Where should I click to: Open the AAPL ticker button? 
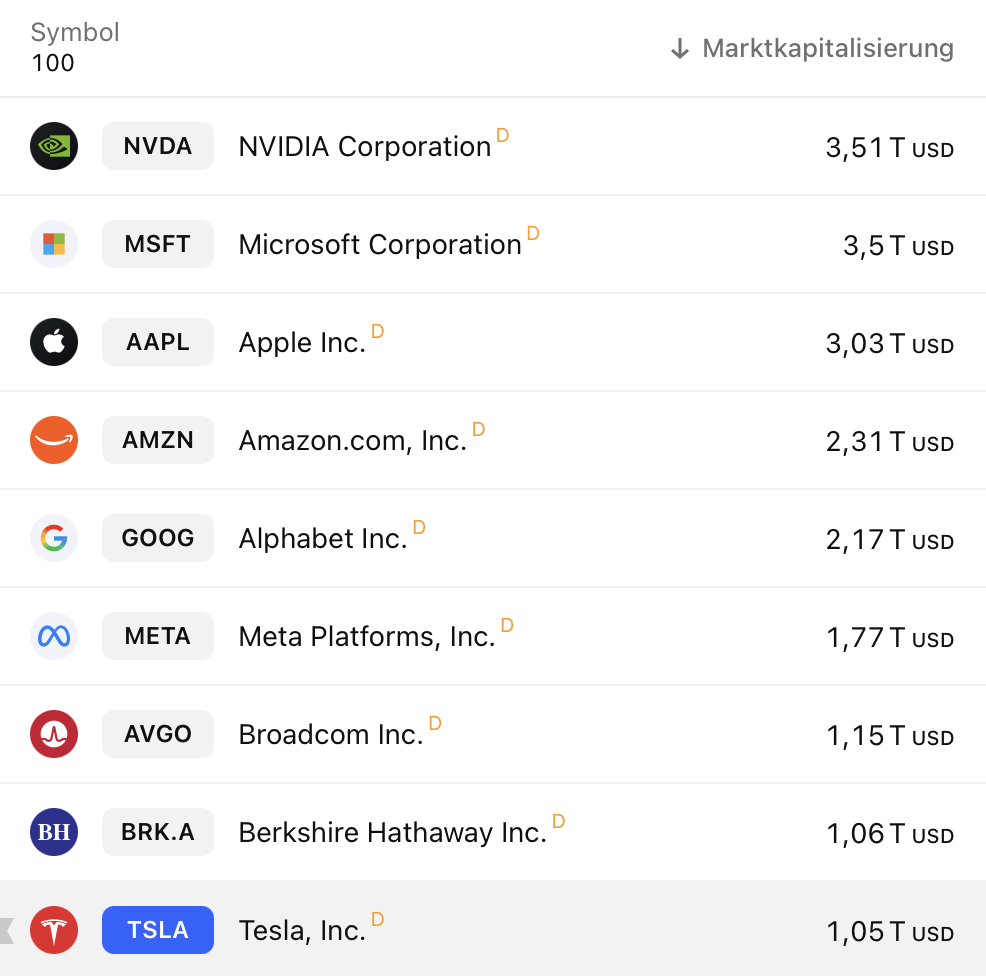[158, 342]
